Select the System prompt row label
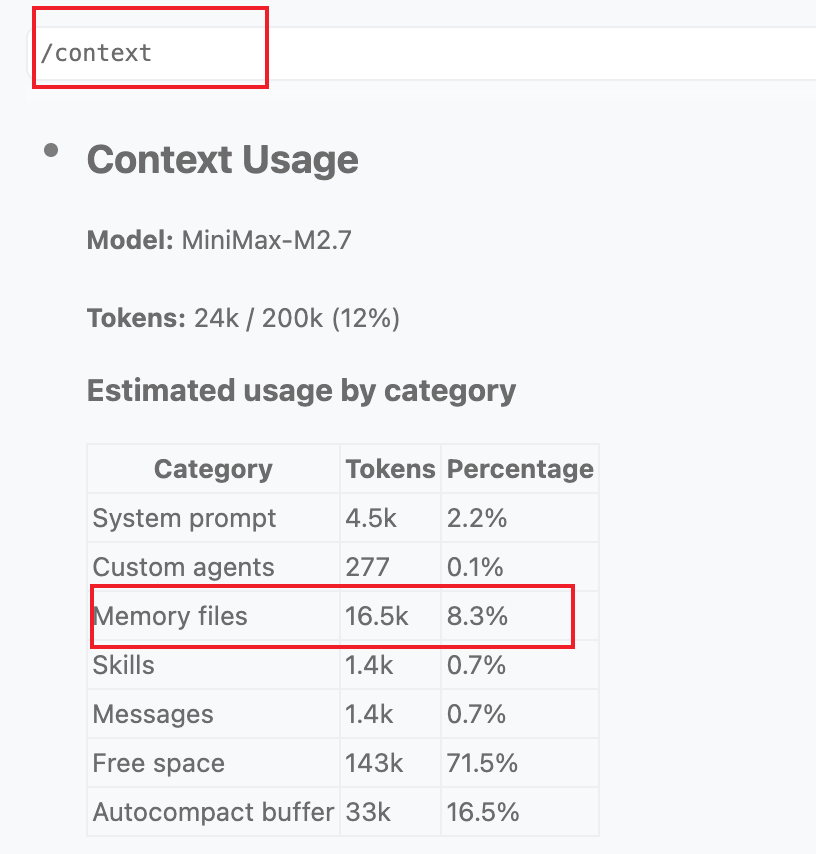This screenshot has height=854, width=816. (x=184, y=519)
